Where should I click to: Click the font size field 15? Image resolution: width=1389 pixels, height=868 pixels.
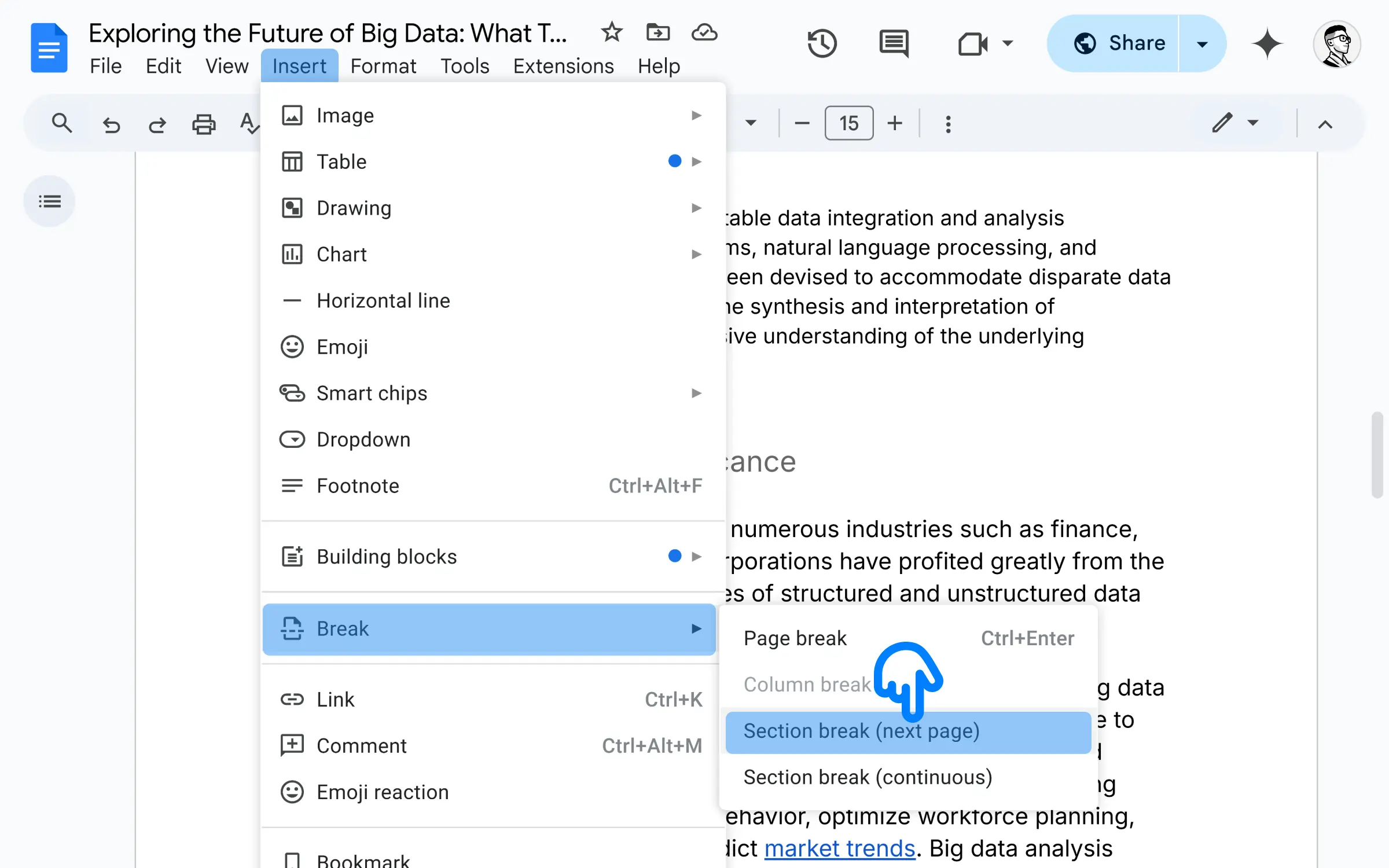point(849,123)
